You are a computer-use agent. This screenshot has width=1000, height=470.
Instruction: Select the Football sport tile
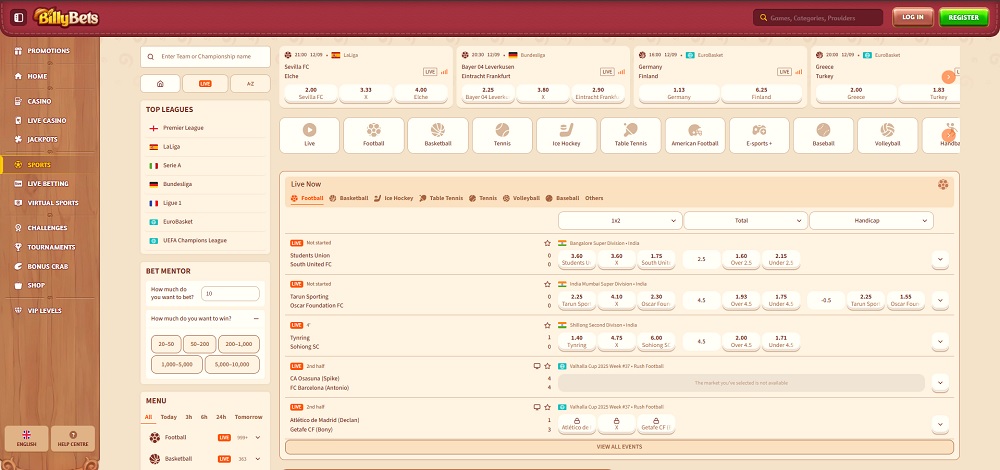(x=374, y=135)
